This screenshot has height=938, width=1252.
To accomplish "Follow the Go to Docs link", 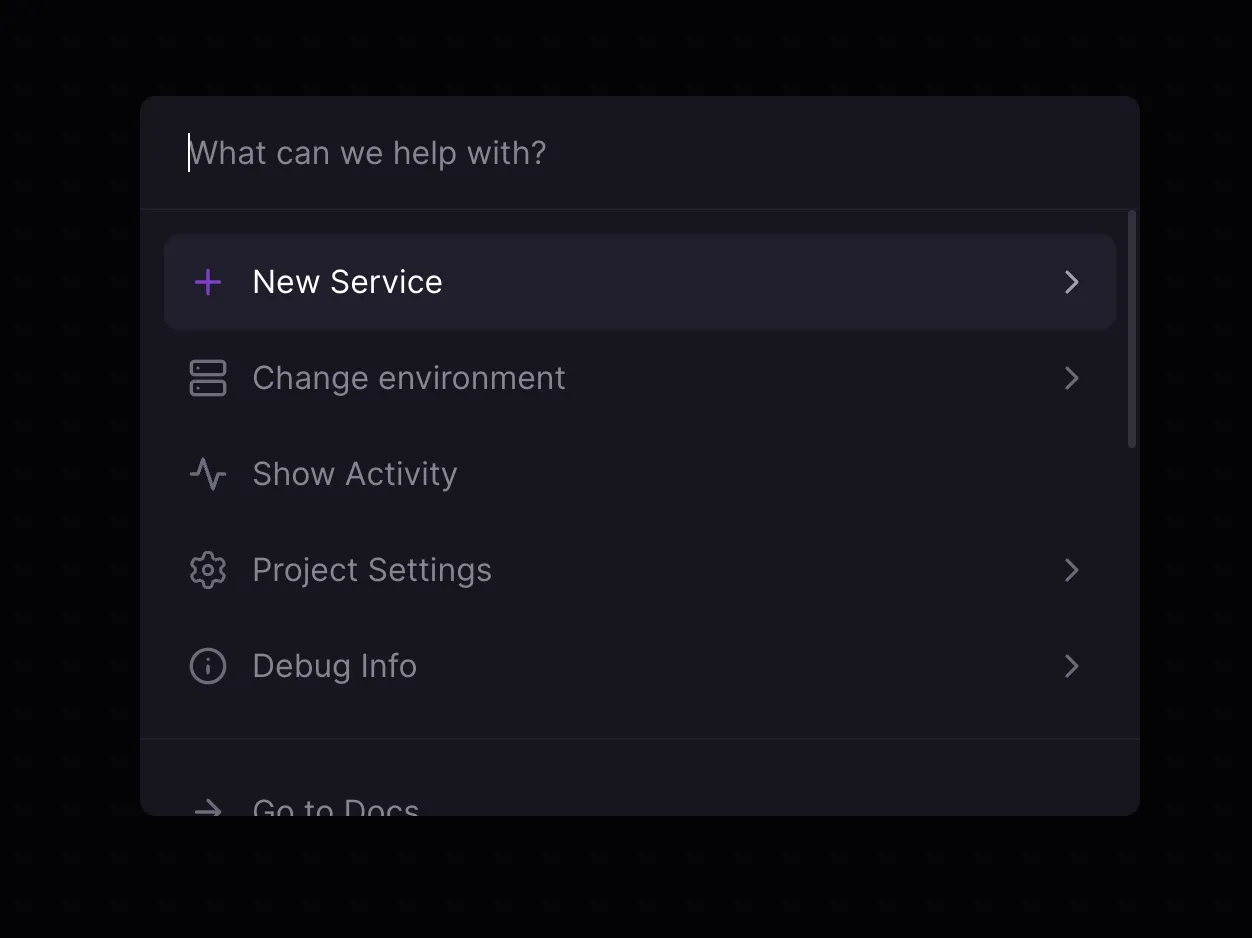I will (x=335, y=806).
